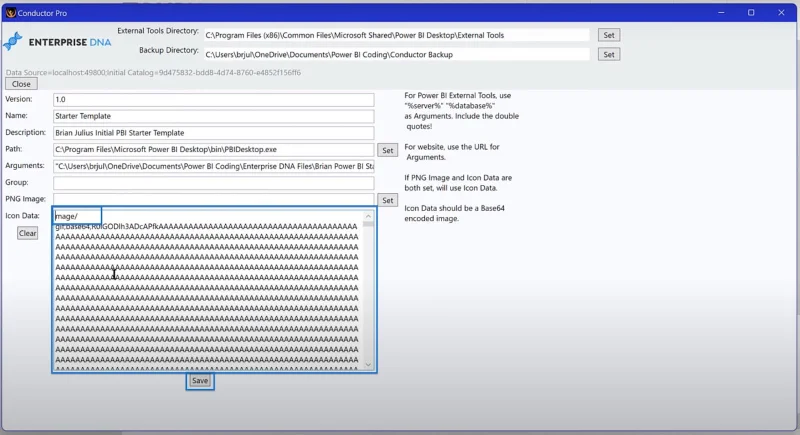Click the "Arguments:" label
Viewport: 800px width, 435px height.
(x=25, y=166)
